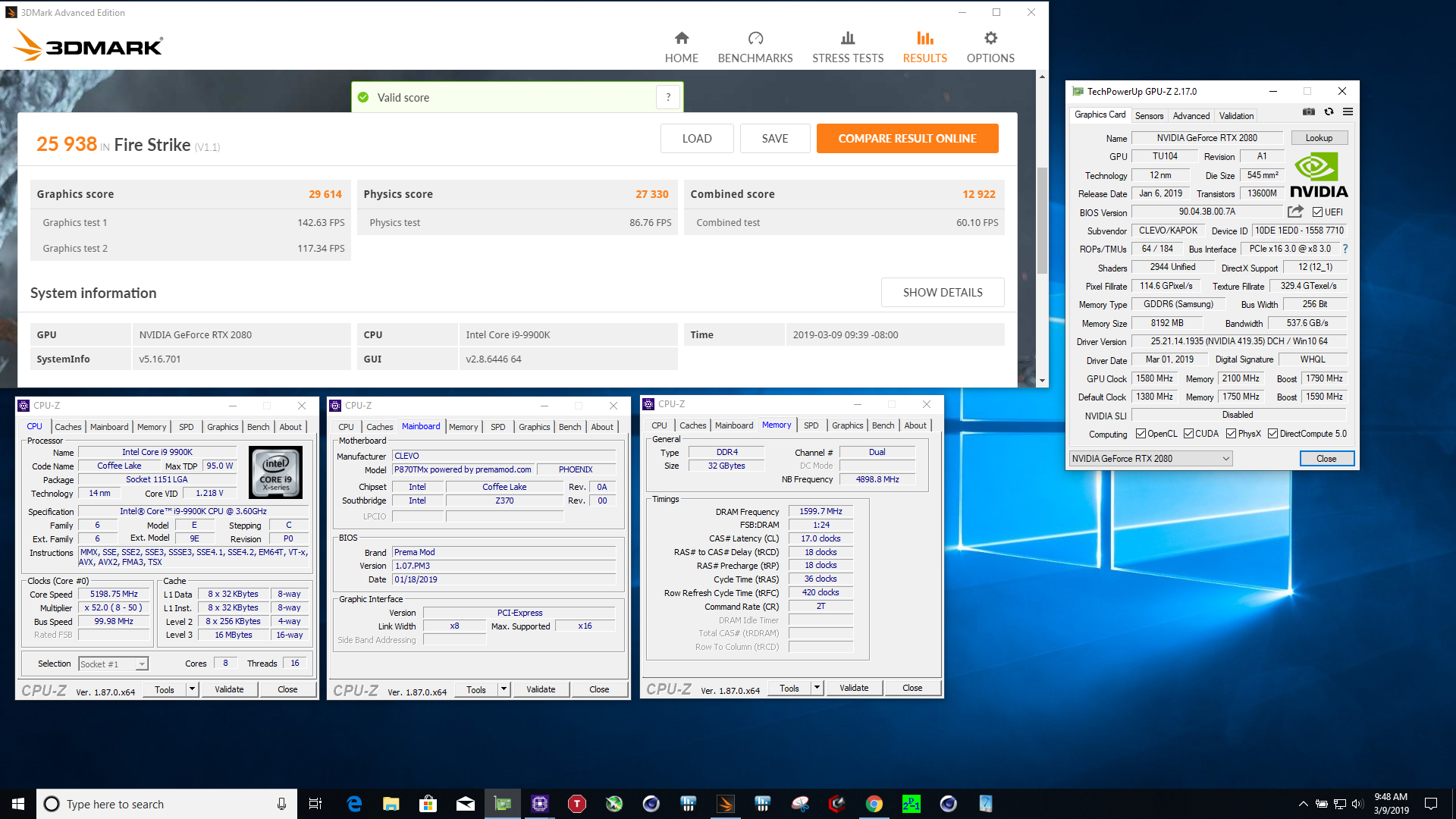Click SHOW DETAILS under System information
Image resolution: width=1456 pixels, height=819 pixels.
943,292
